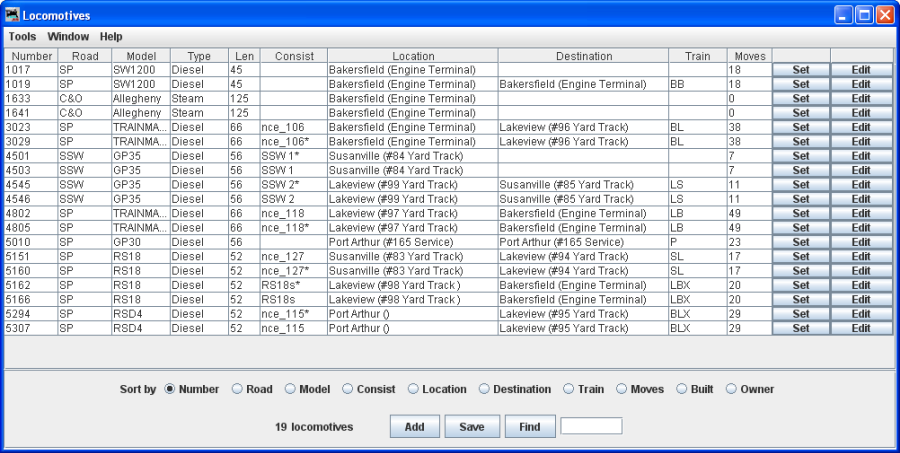Sort locomotives by Road radio button
Screen dimensions: 900x453
coord(238,389)
